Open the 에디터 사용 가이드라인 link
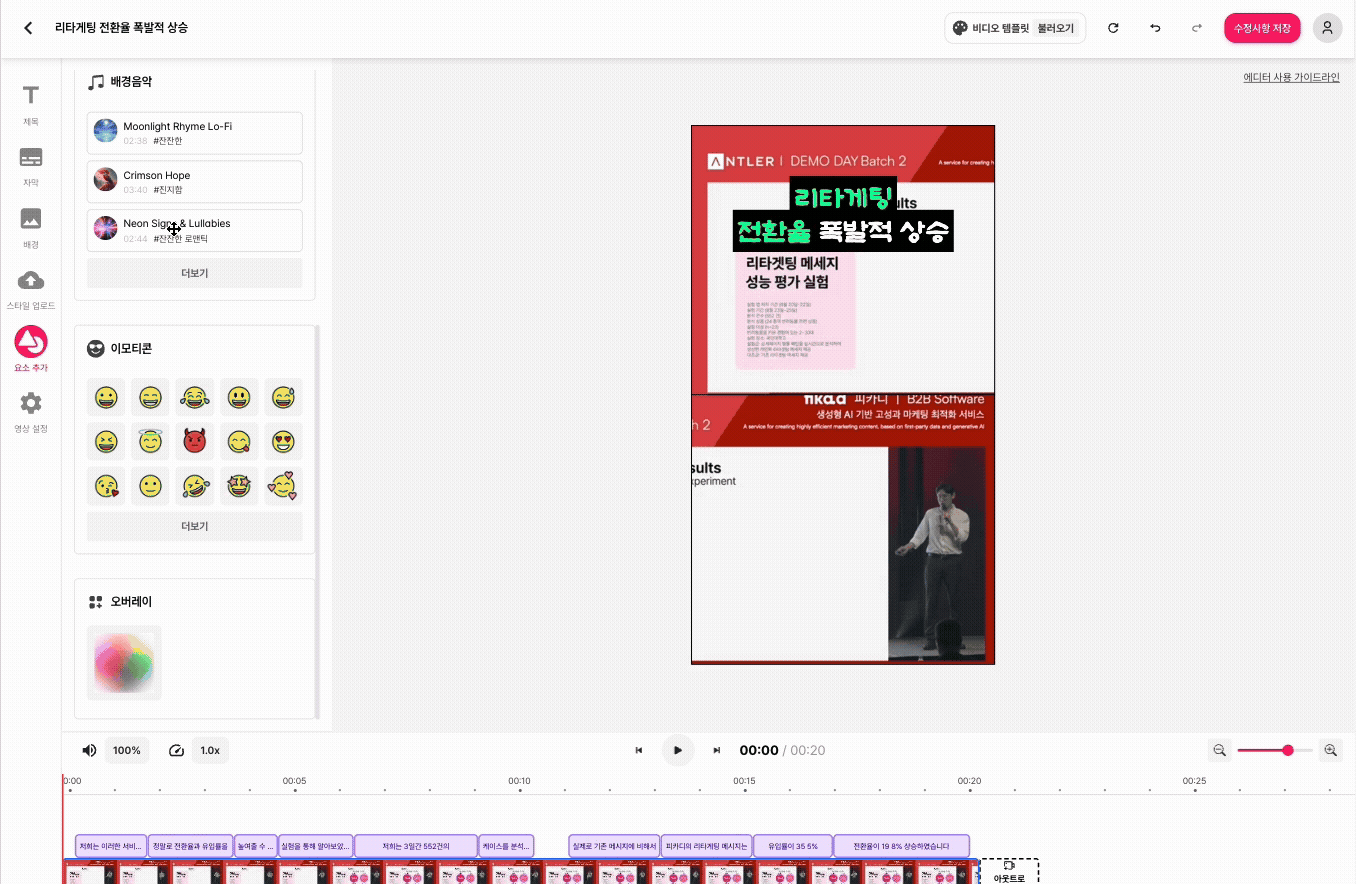Image resolution: width=1356 pixels, height=884 pixels. 1291,77
